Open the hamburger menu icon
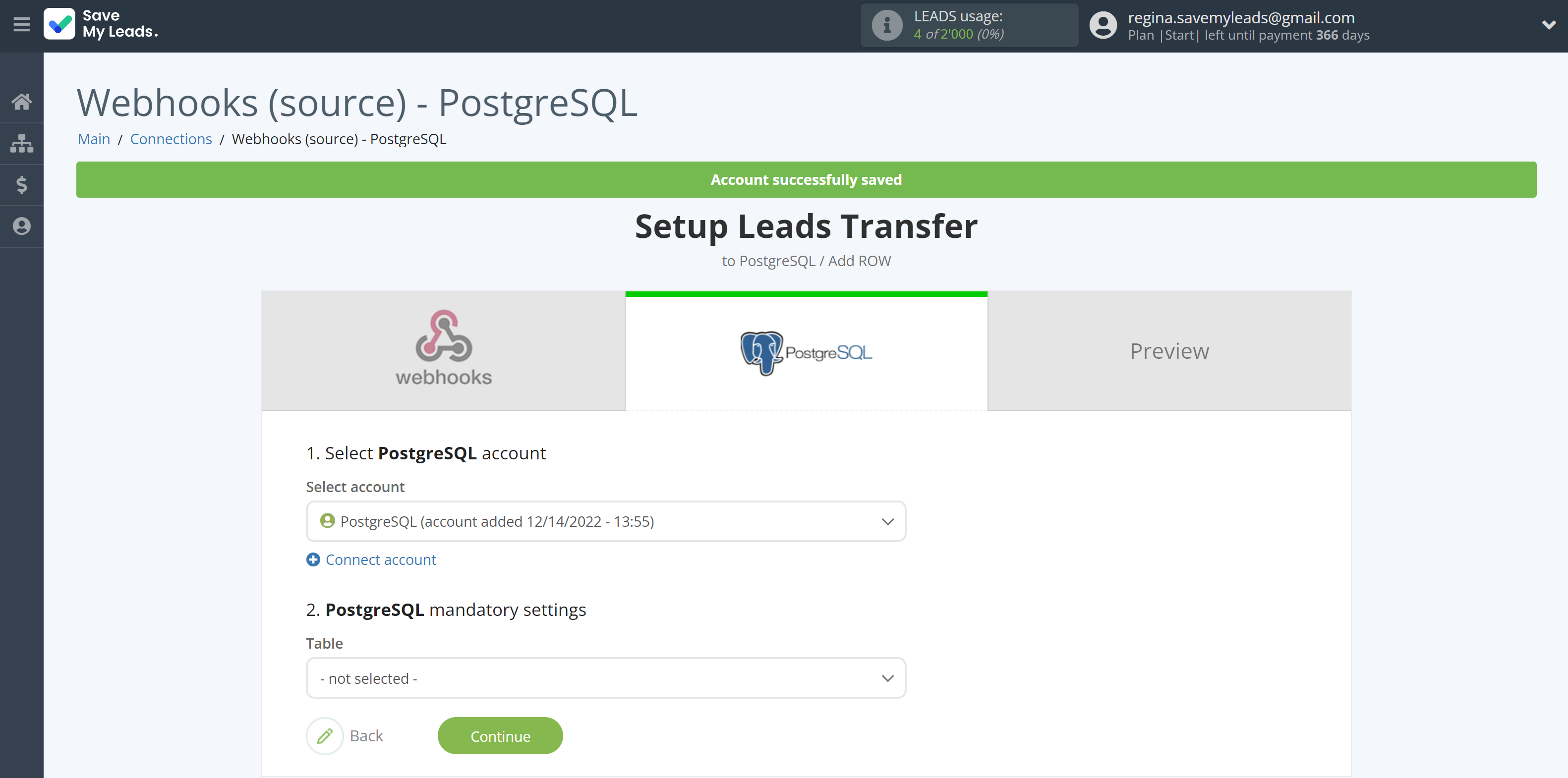 click(22, 25)
